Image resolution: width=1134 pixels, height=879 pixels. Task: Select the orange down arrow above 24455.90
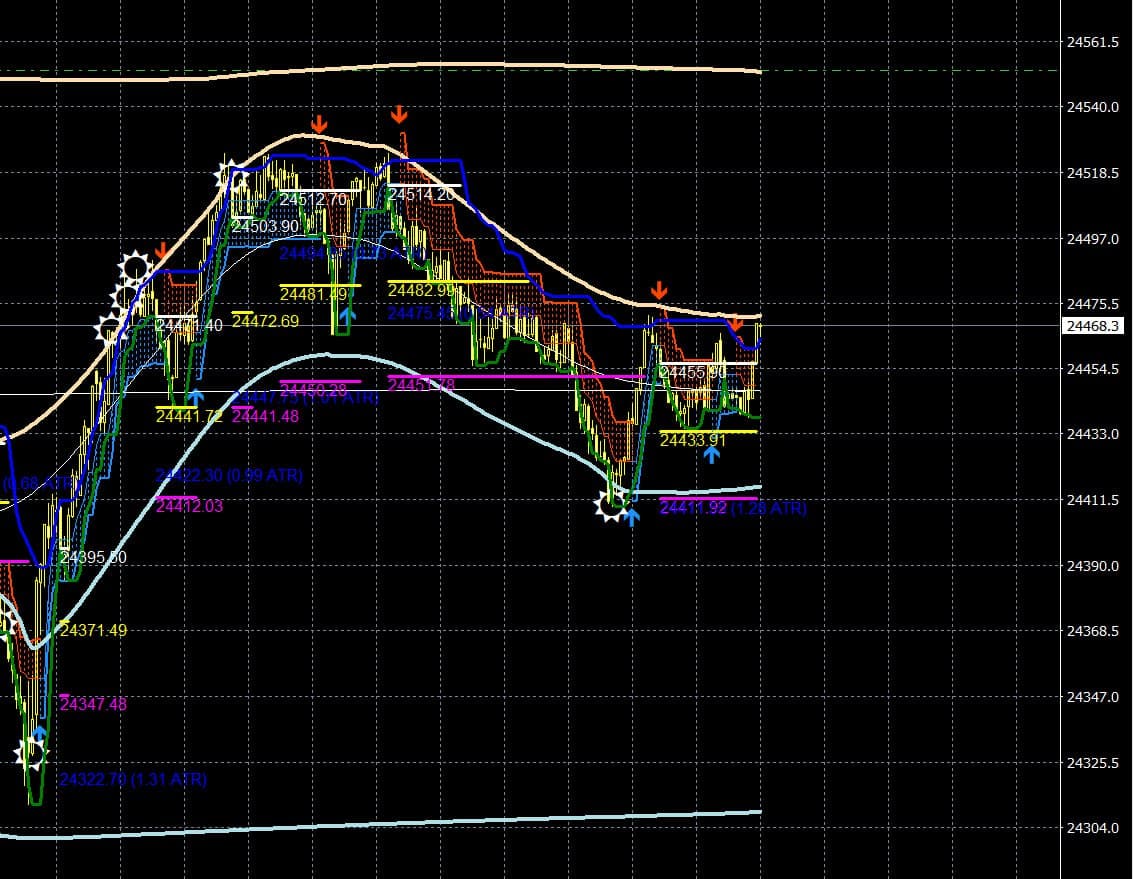pos(736,326)
